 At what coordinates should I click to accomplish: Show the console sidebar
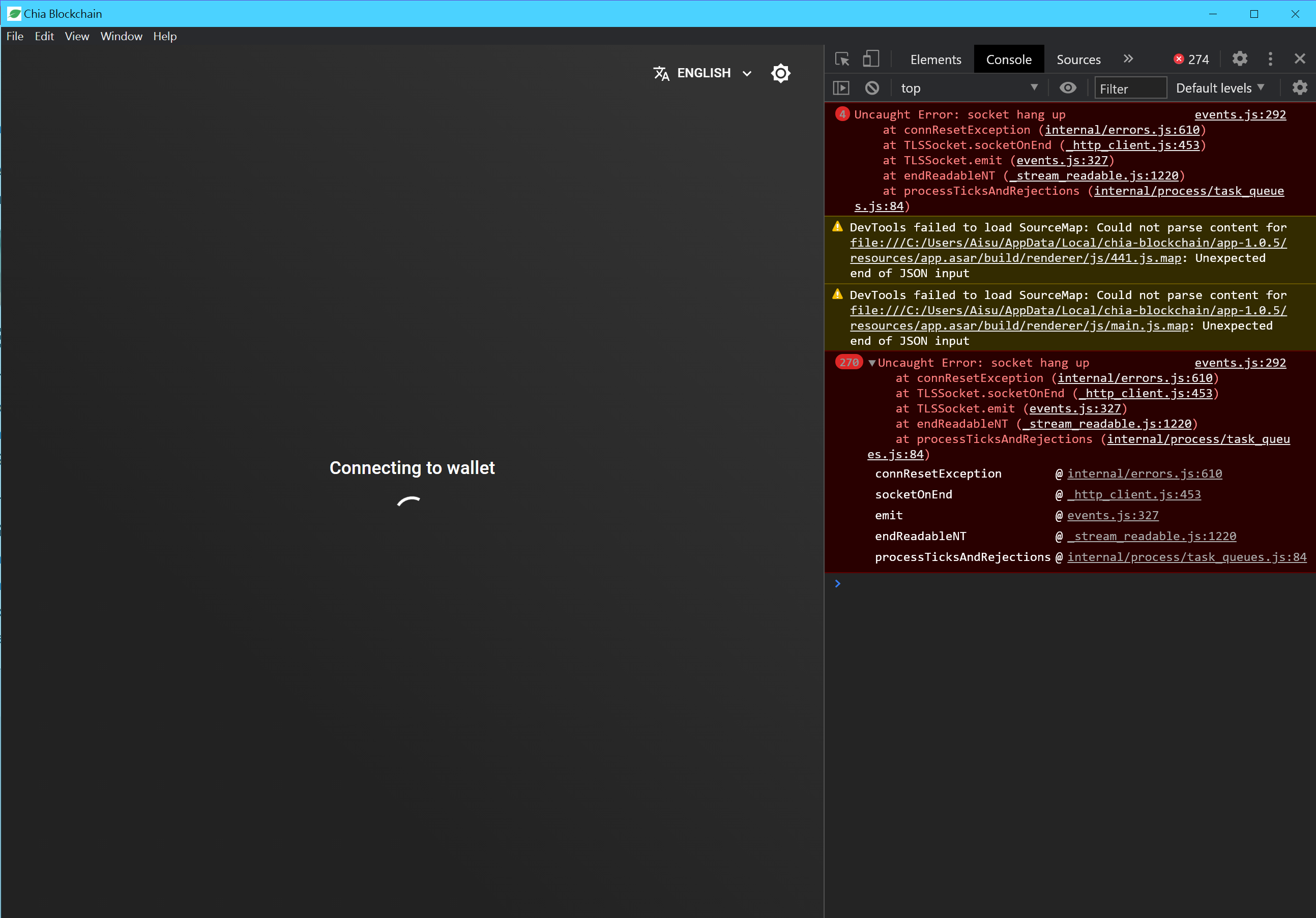pyautogui.click(x=841, y=87)
